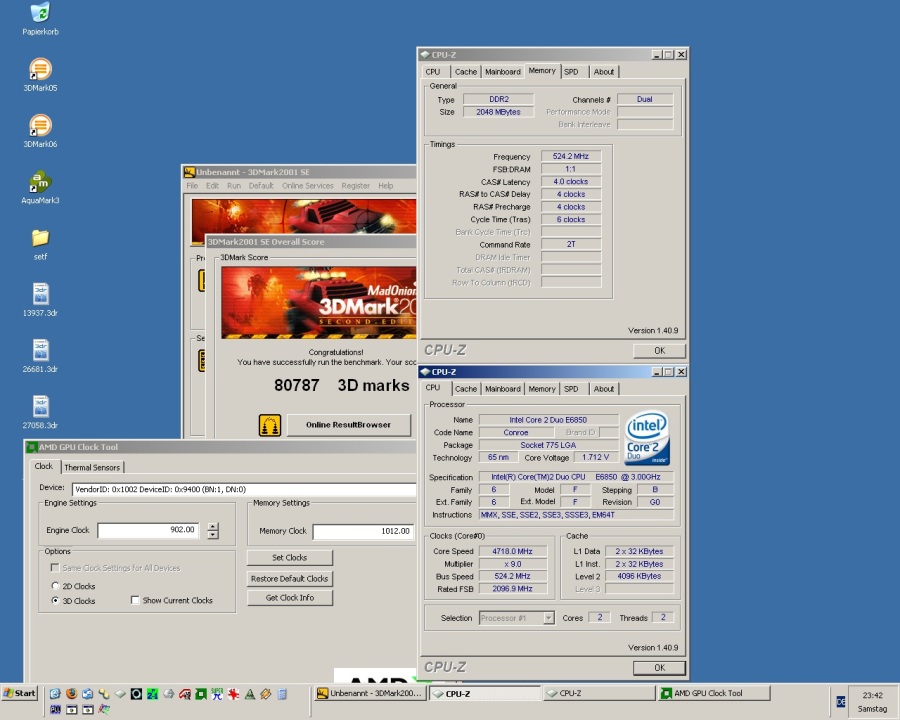Screen dimensions: 900x720
Task: Open the Outlook Express quick launch icon
Action: (87, 694)
